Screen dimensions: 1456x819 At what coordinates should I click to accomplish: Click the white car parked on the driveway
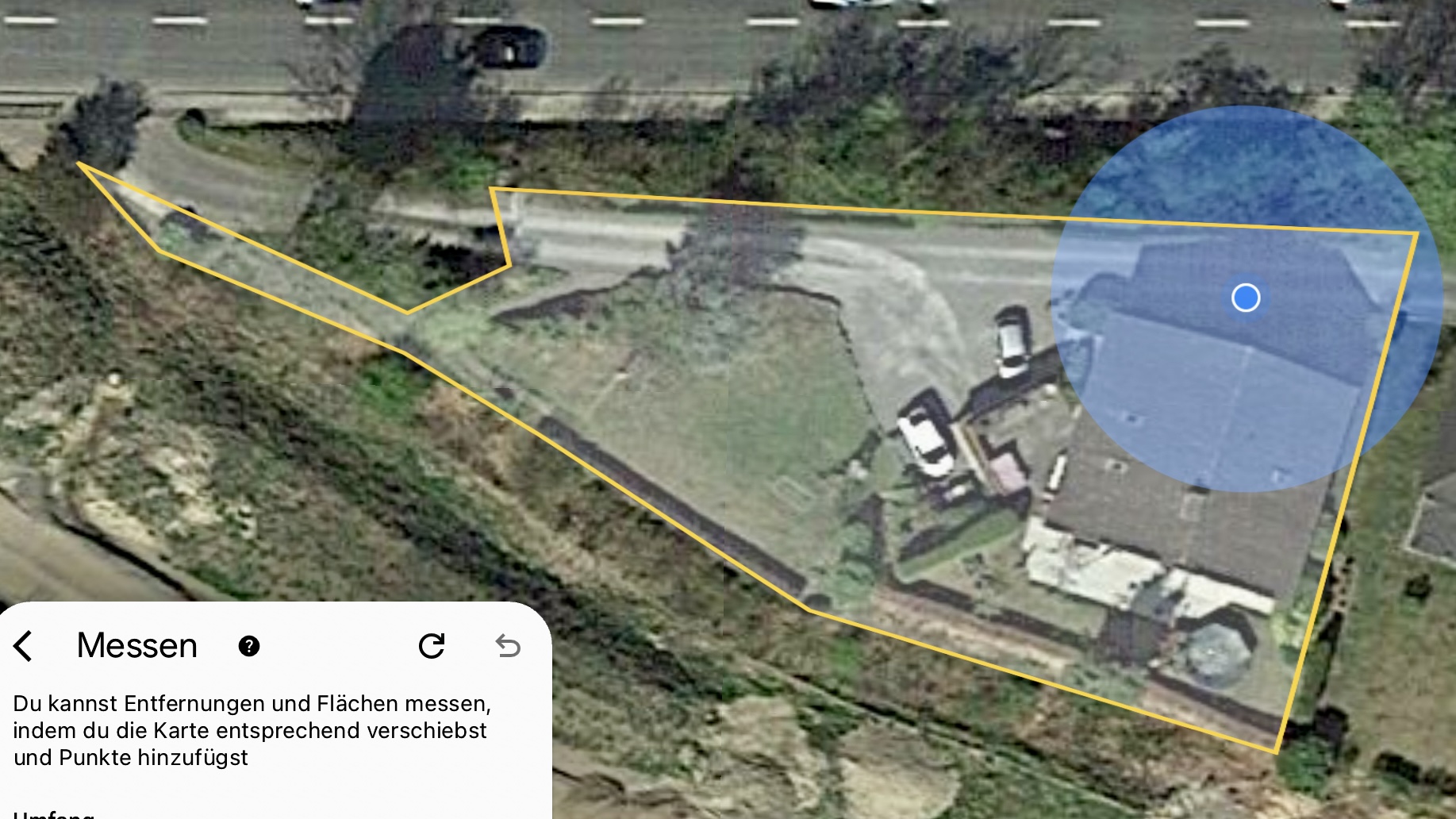[1012, 341]
